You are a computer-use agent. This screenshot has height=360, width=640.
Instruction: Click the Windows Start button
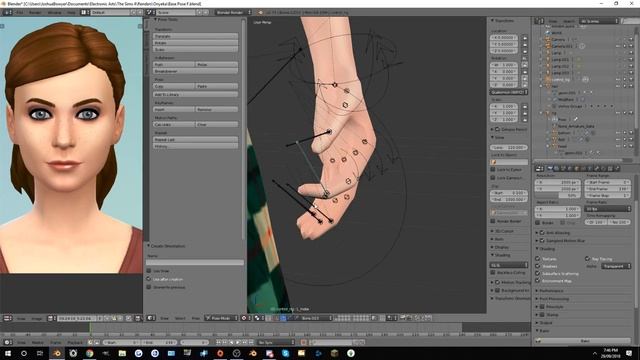[x=8, y=353]
